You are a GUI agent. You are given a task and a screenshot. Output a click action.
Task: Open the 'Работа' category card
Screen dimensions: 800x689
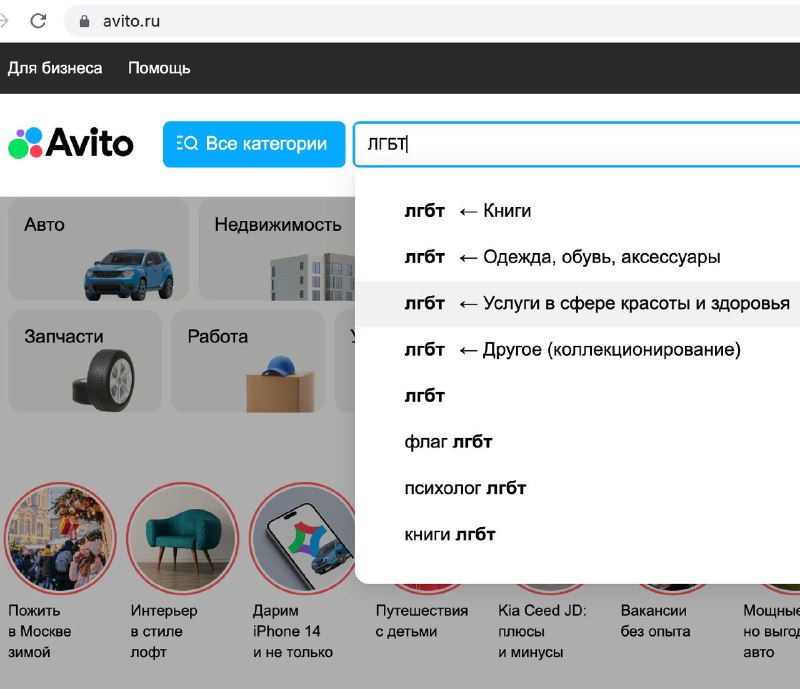tap(248, 361)
